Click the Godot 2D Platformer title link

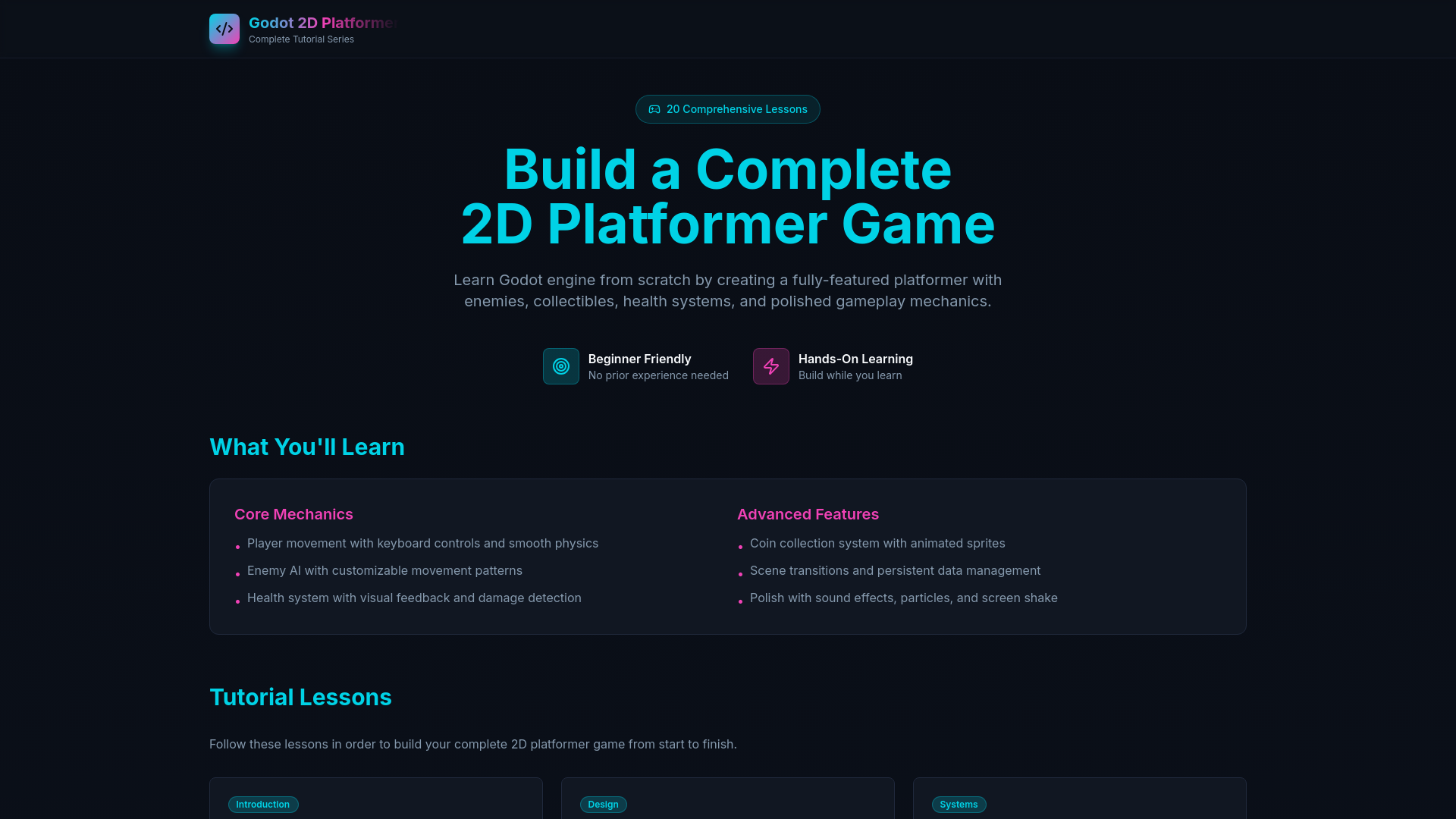pyautogui.click(x=322, y=23)
